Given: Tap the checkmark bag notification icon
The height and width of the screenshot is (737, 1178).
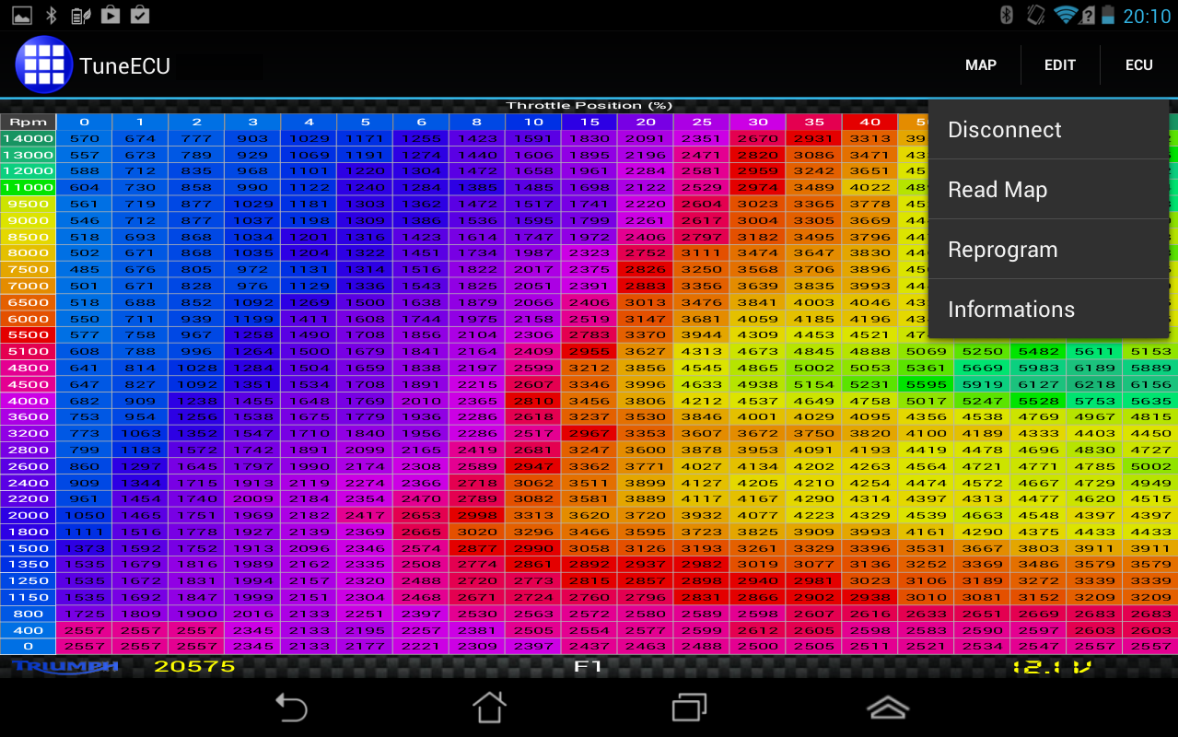Looking at the screenshot, I should click(x=140, y=15).
